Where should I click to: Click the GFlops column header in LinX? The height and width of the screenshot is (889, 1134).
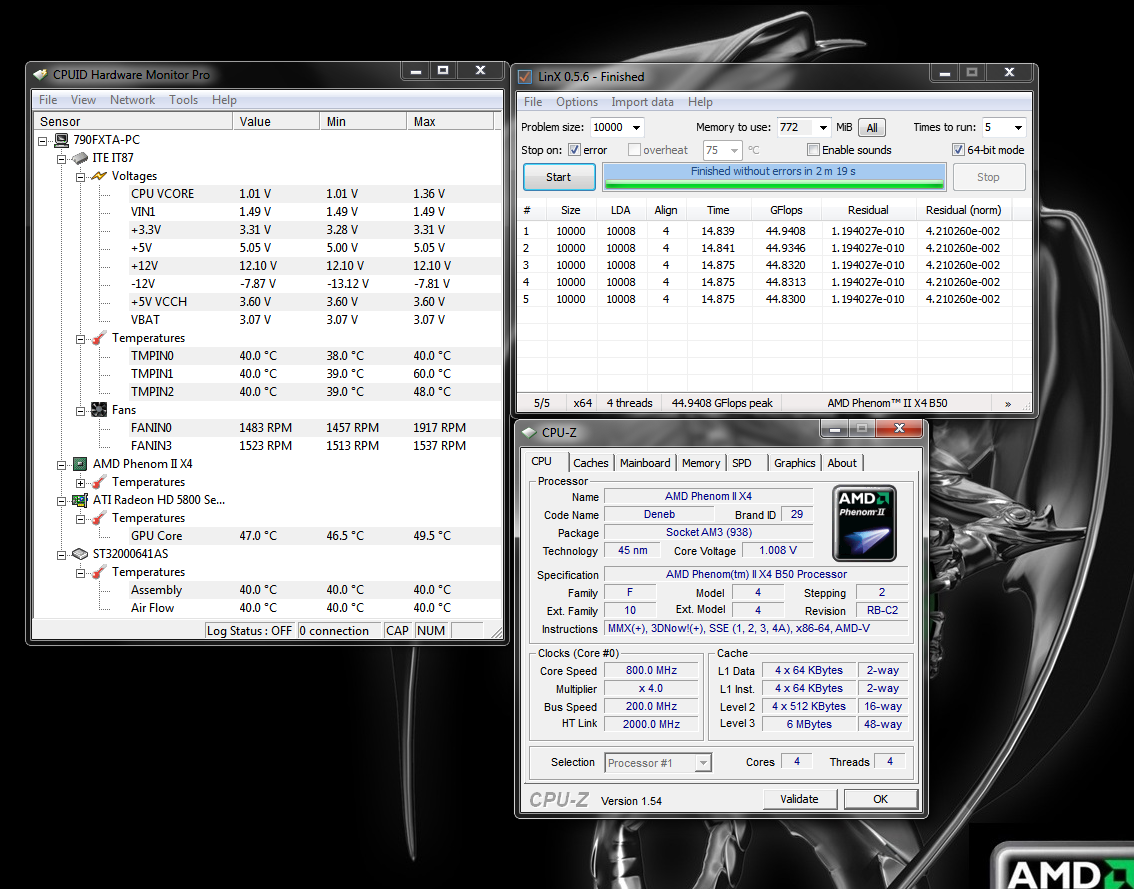point(787,210)
